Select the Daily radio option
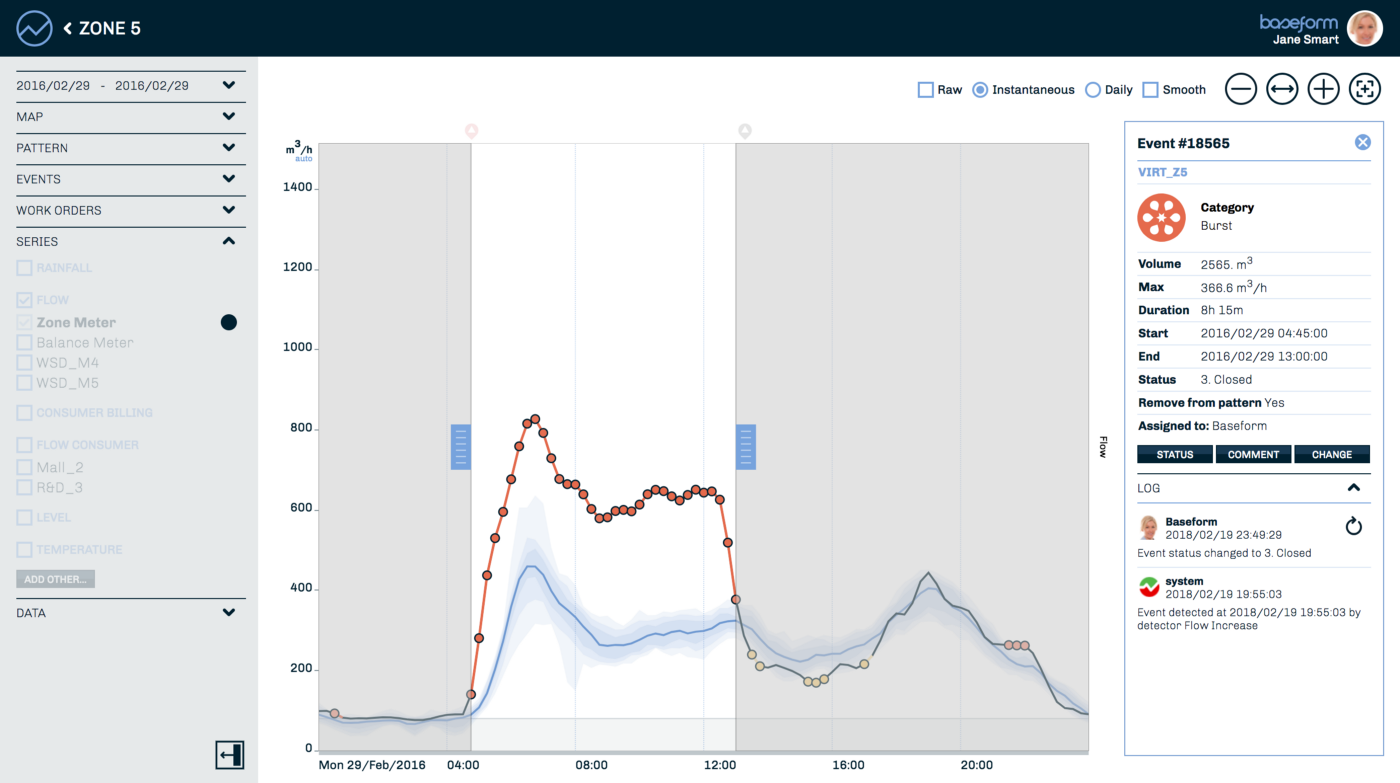The image size is (1400, 783). (1093, 90)
